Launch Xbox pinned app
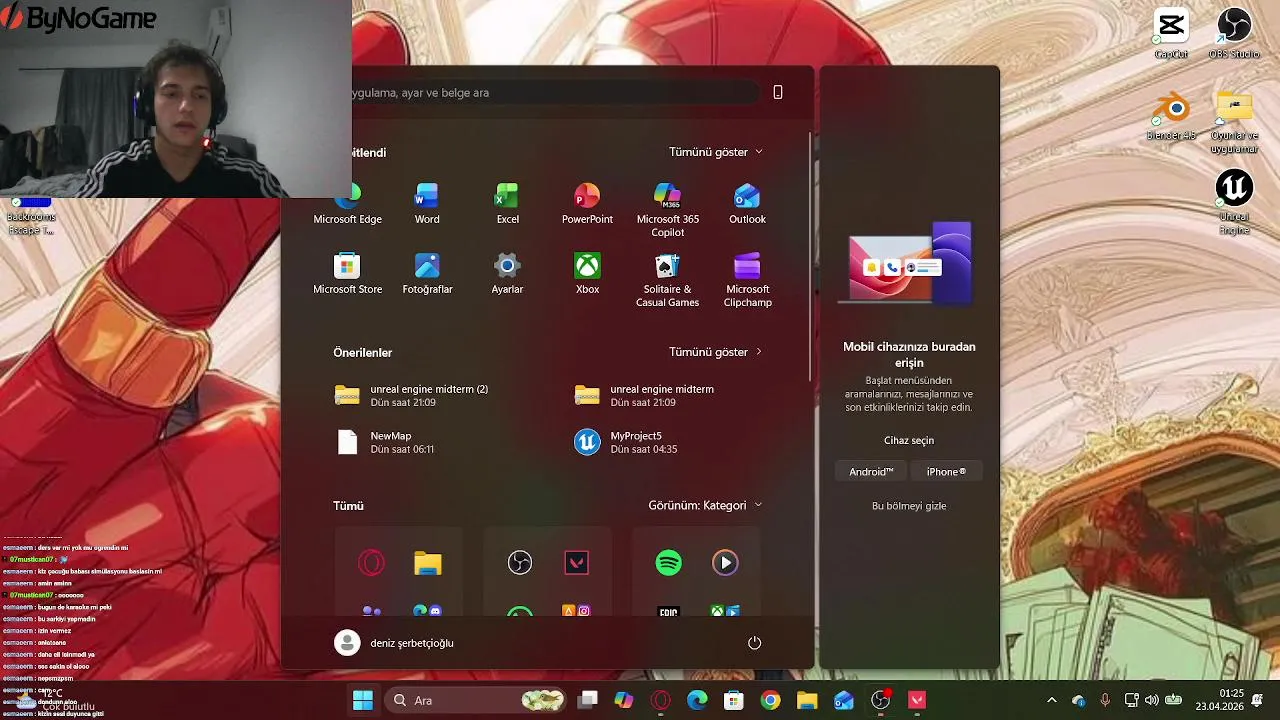Image resolution: width=1280 pixels, height=720 pixels. (587, 275)
